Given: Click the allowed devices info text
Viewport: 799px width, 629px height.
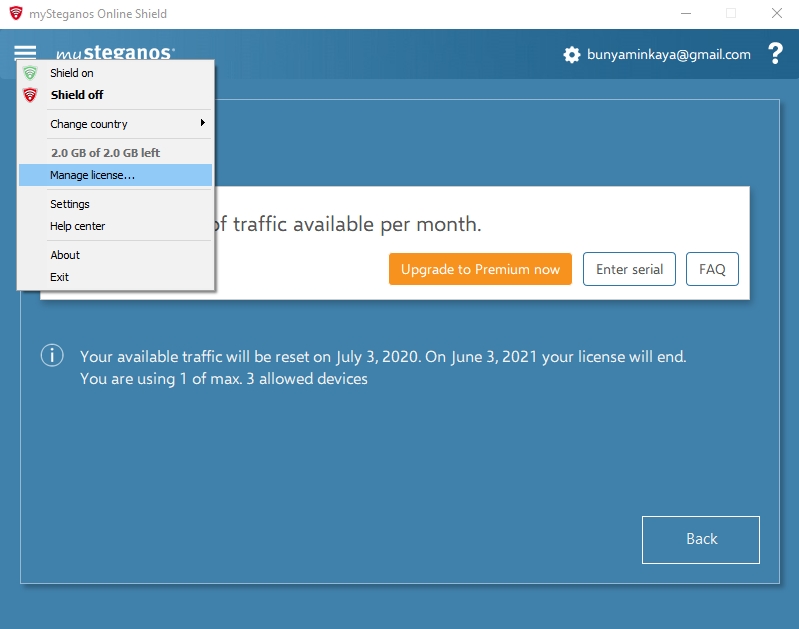Looking at the screenshot, I should [224, 379].
